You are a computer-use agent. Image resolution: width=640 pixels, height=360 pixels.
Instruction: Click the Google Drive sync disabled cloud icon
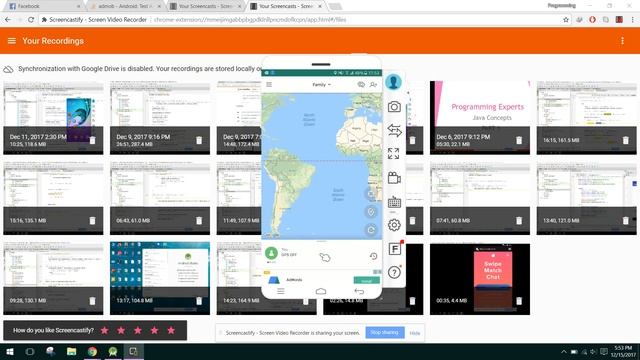(x=8, y=69)
